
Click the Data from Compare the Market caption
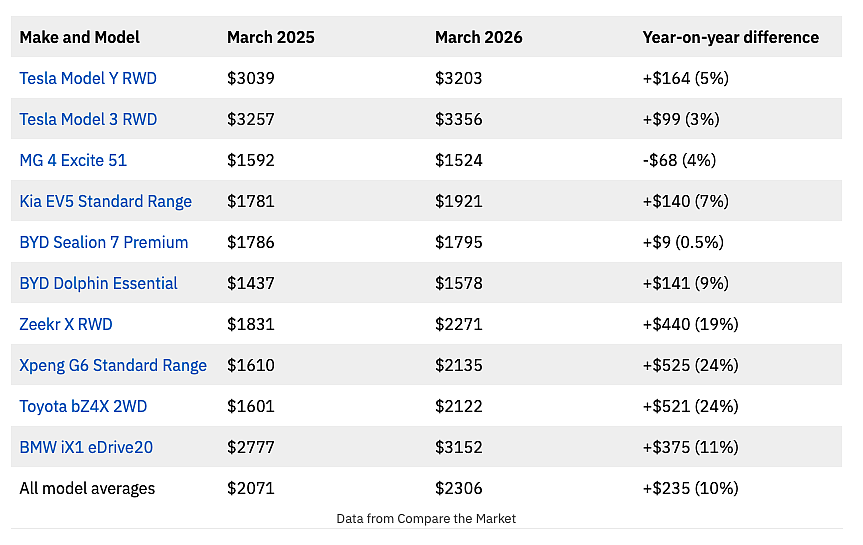tap(426, 519)
